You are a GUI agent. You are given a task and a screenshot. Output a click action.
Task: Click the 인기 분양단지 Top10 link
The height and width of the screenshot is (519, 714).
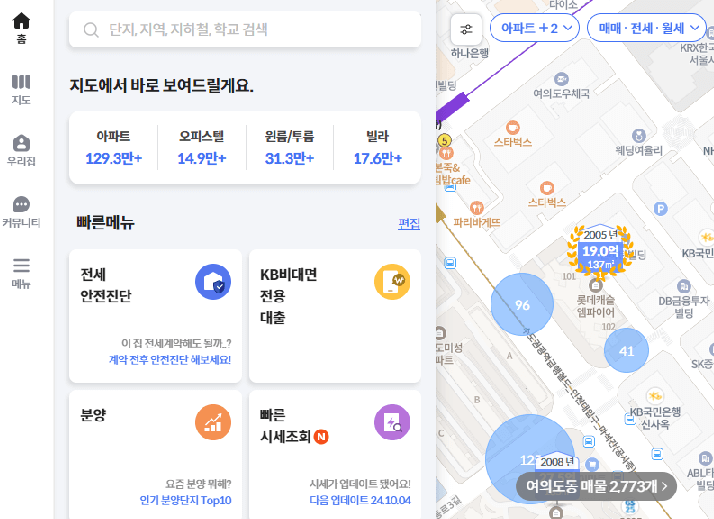pyautogui.click(x=185, y=500)
